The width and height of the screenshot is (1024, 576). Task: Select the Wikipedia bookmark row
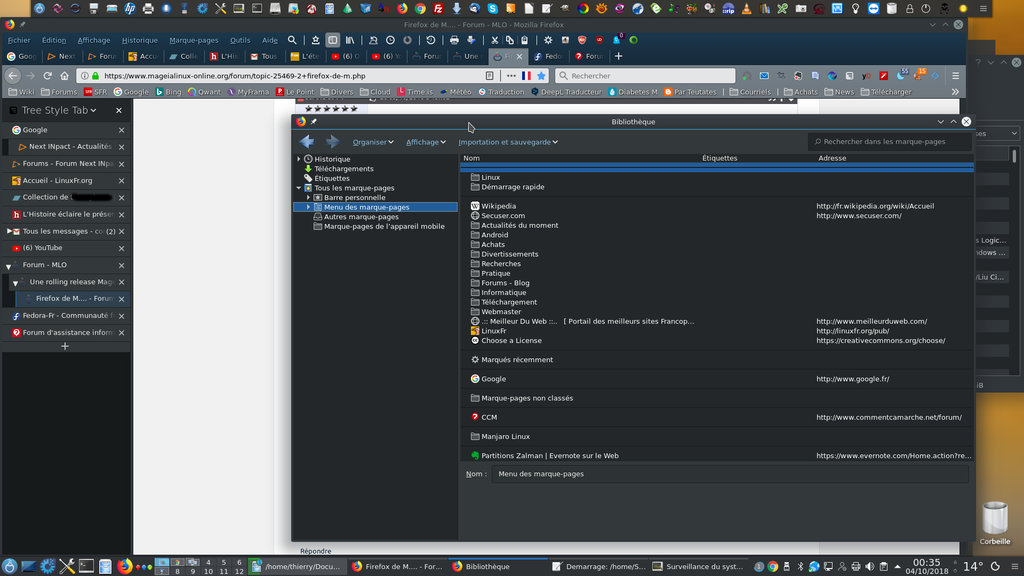coord(716,206)
